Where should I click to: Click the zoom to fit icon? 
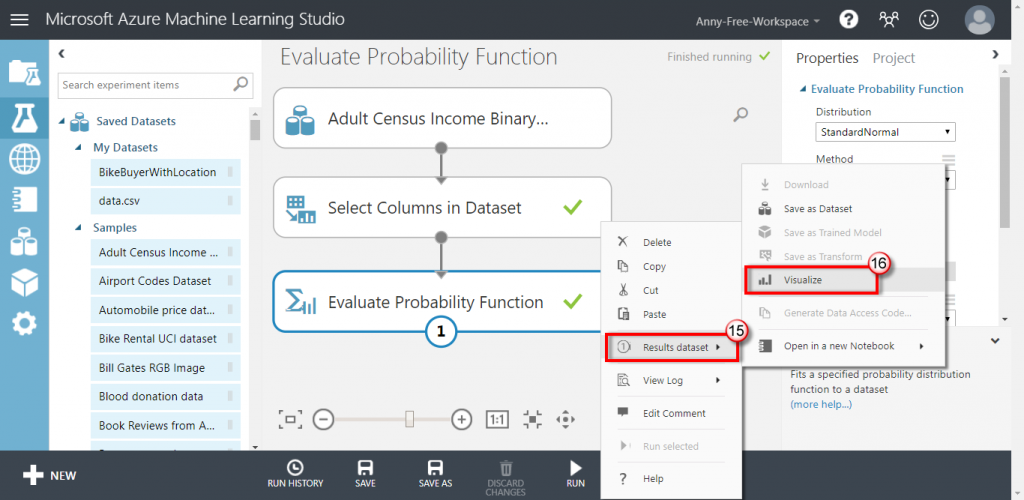coord(291,419)
